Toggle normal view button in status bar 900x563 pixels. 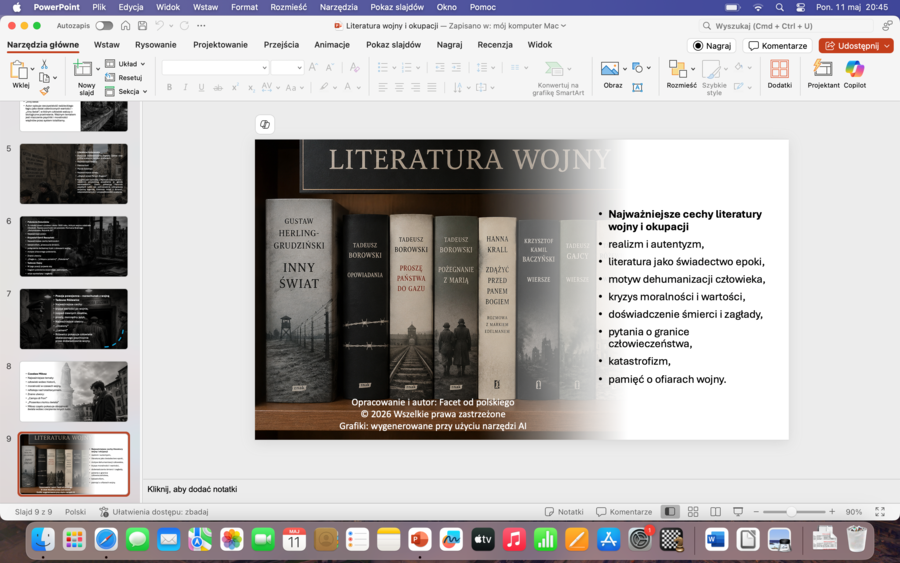tap(670, 511)
